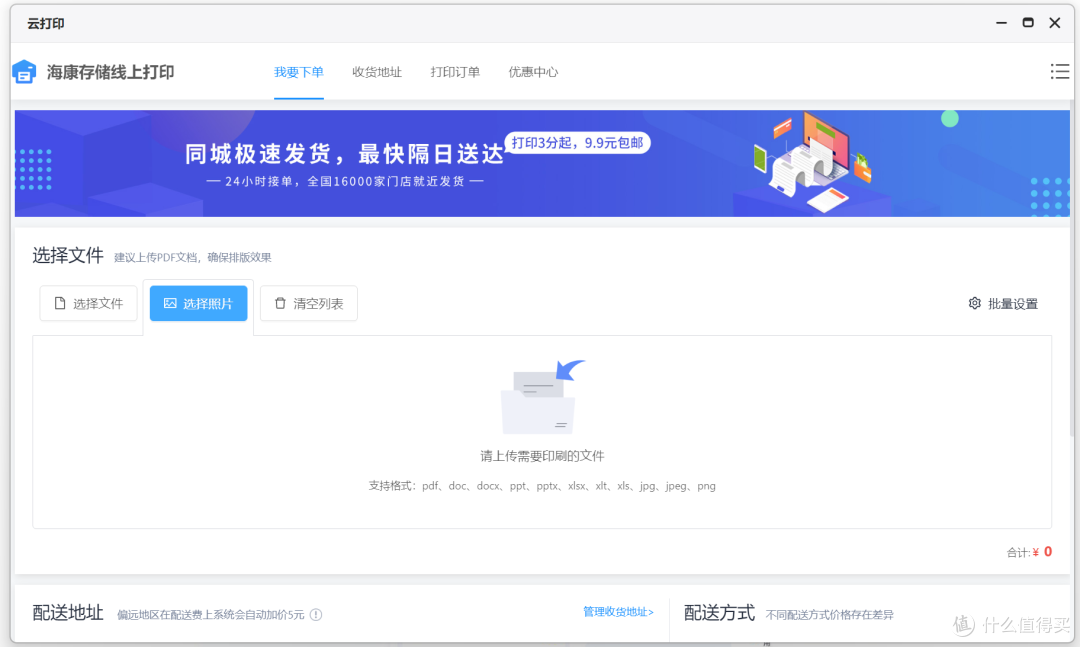Viewport: 1080px width, 647px height.
Task: Switch to the 我要下单 tab
Action: pos(298,72)
